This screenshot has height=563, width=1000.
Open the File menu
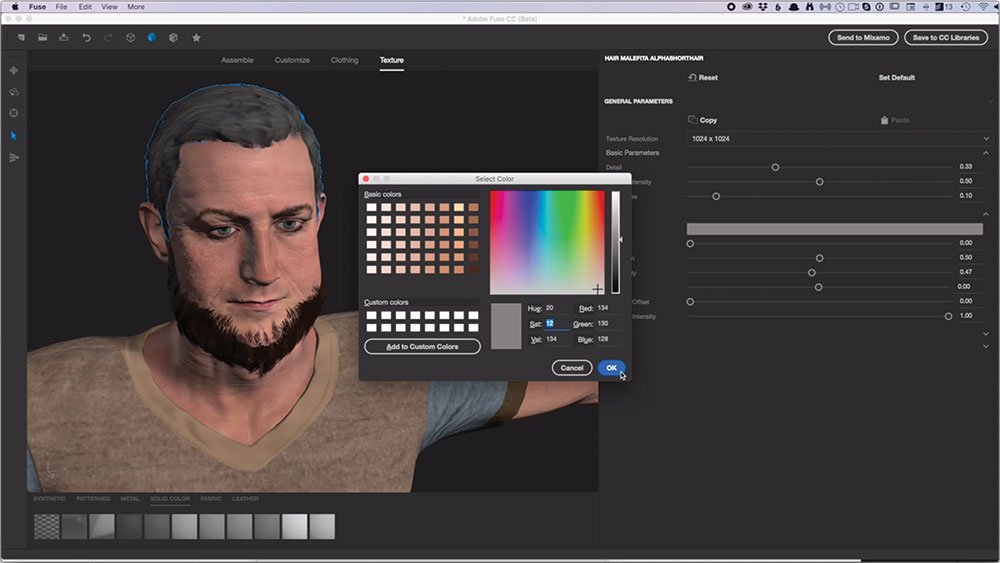pyautogui.click(x=61, y=7)
